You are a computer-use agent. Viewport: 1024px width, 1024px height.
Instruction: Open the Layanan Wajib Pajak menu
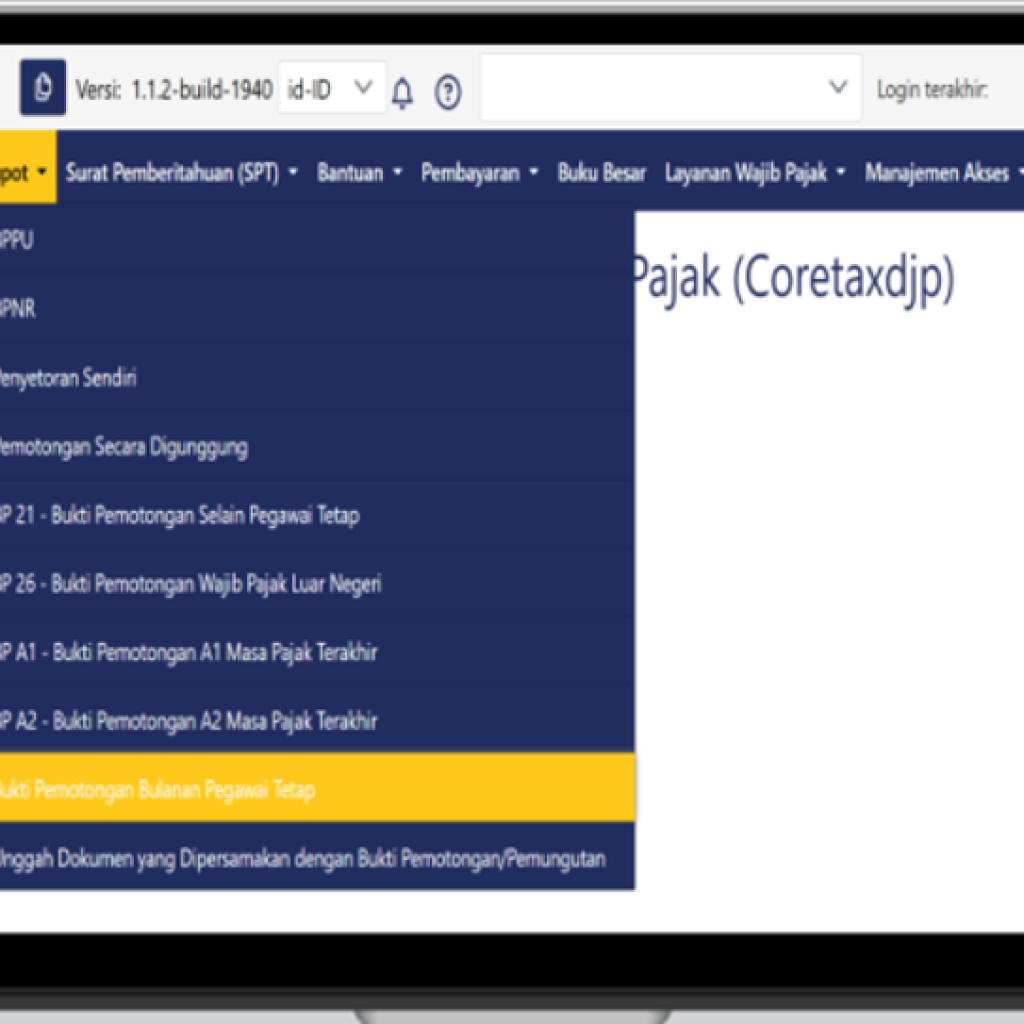[x=755, y=173]
